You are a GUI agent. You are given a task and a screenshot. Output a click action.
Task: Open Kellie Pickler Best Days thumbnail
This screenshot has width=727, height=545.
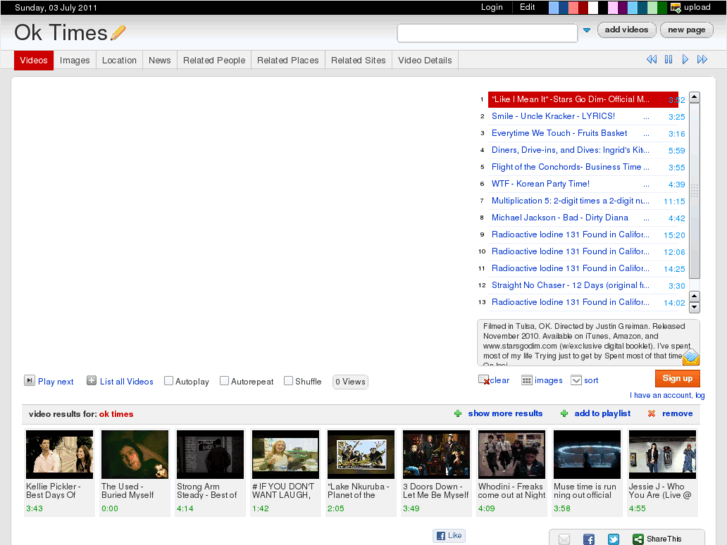point(59,454)
